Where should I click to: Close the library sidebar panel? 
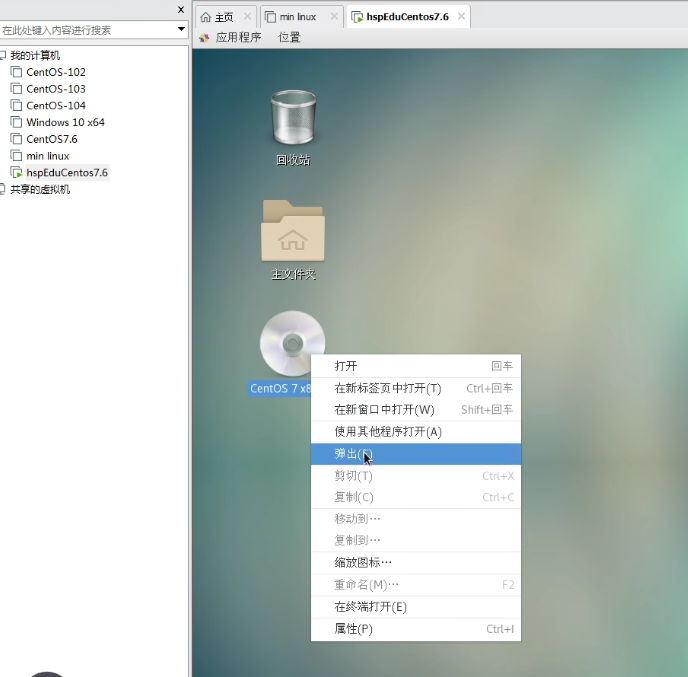(x=181, y=9)
